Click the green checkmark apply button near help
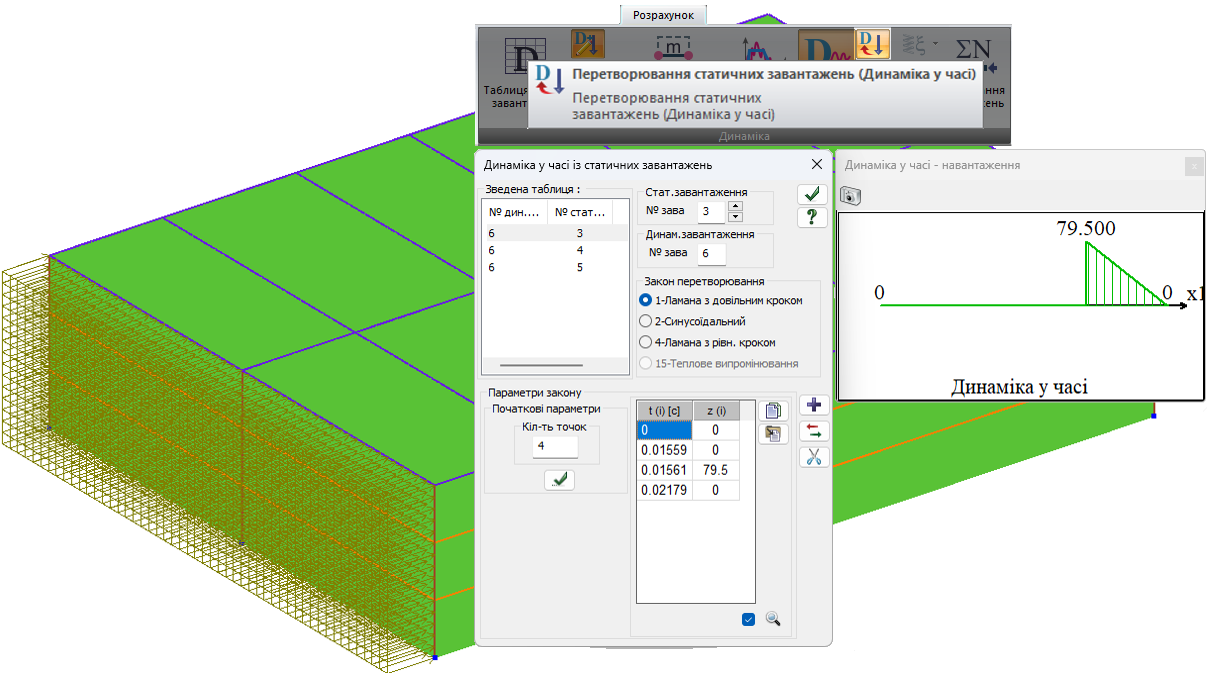The width and height of the screenshot is (1211, 673). tap(812, 194)
